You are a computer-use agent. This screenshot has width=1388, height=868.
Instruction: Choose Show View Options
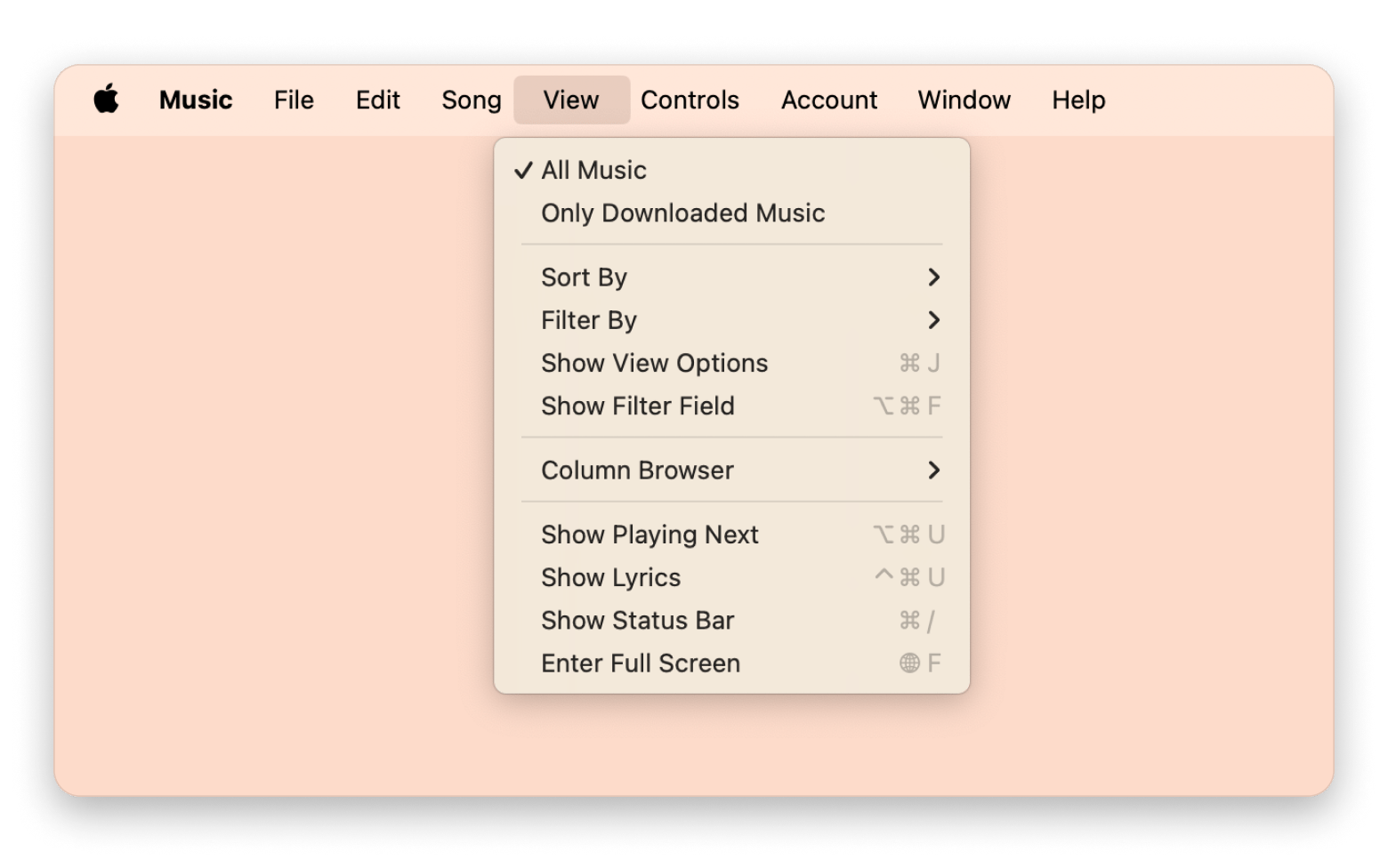point(654,363)
